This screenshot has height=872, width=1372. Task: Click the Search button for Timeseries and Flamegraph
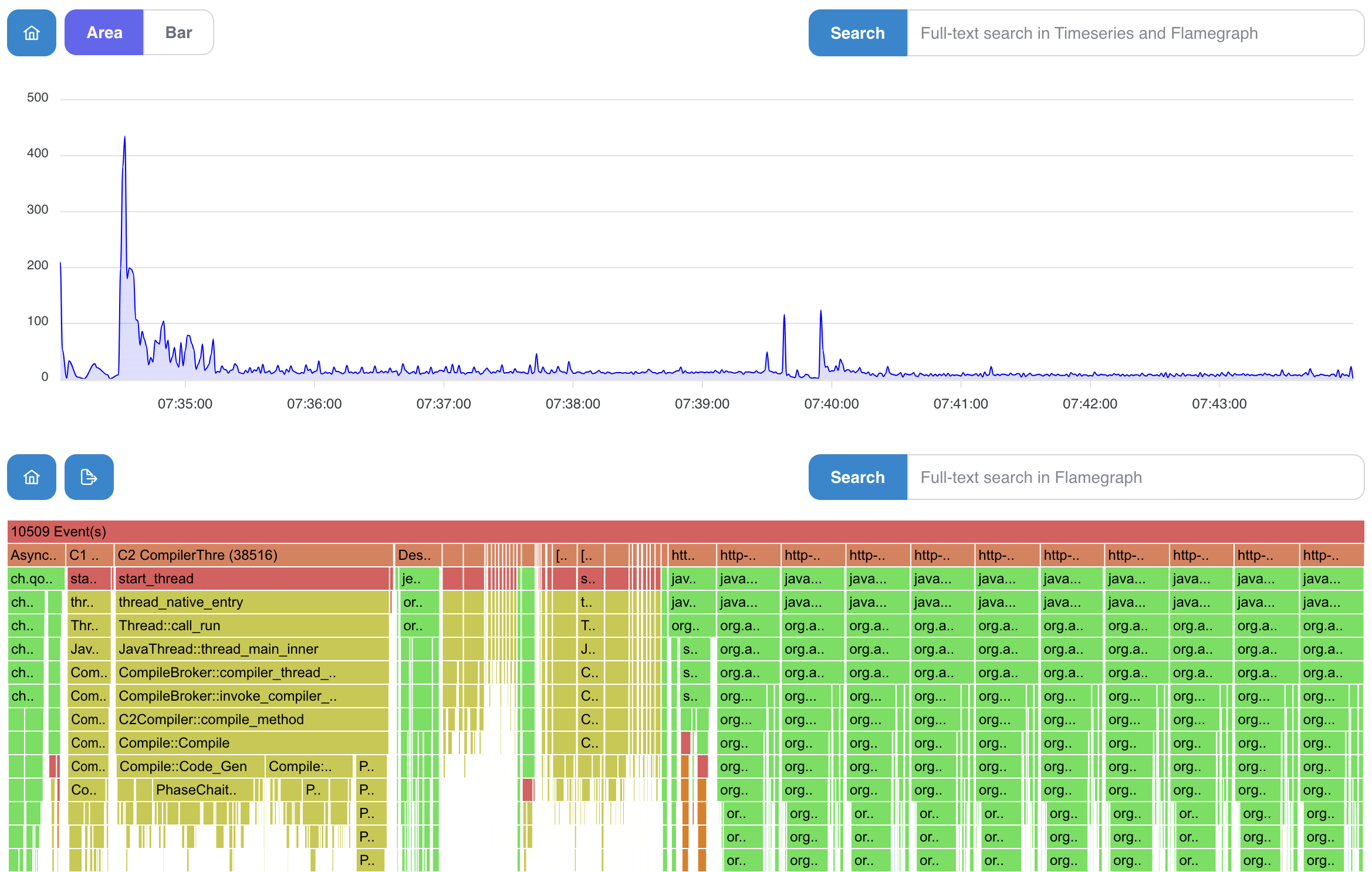(x=857, y=33)
